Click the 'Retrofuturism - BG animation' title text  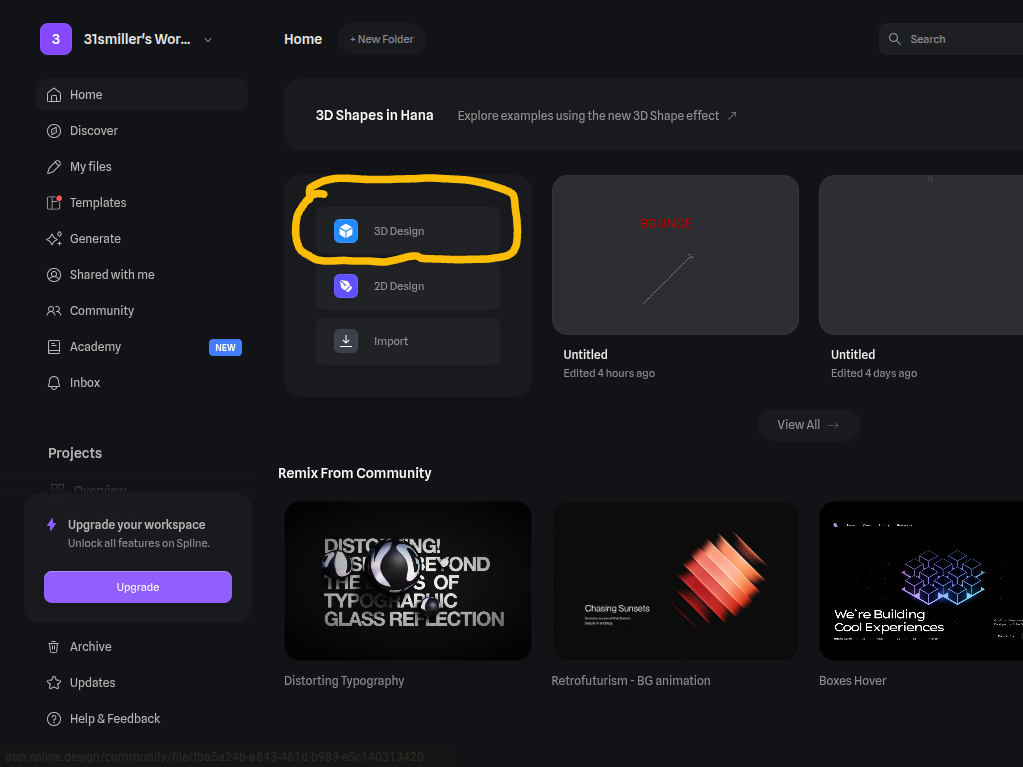pyautogui.click(x=631, y=681)
